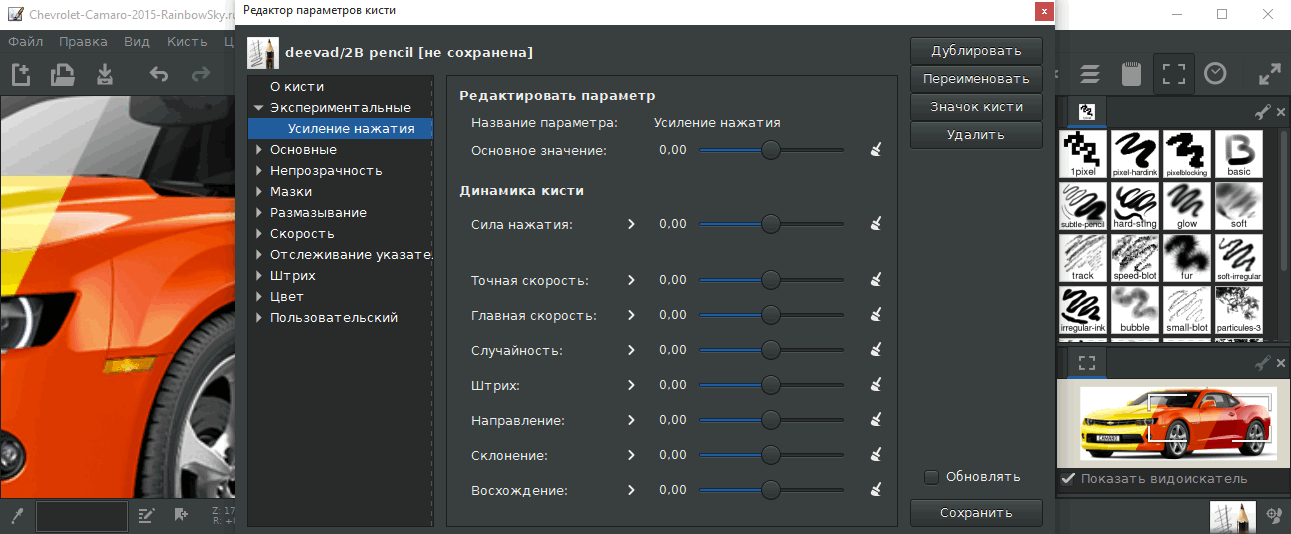1291x534 pixels.
Task: Toggle the Обновлять checkbox
Action: coord(931,477)
